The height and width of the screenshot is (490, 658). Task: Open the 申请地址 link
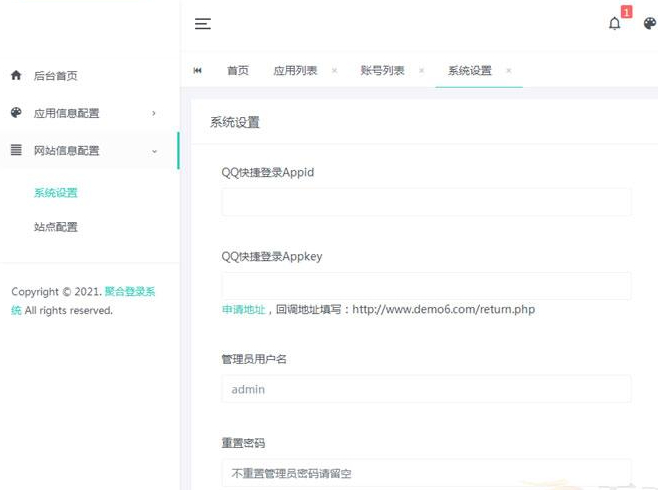(x=243, y=310)
